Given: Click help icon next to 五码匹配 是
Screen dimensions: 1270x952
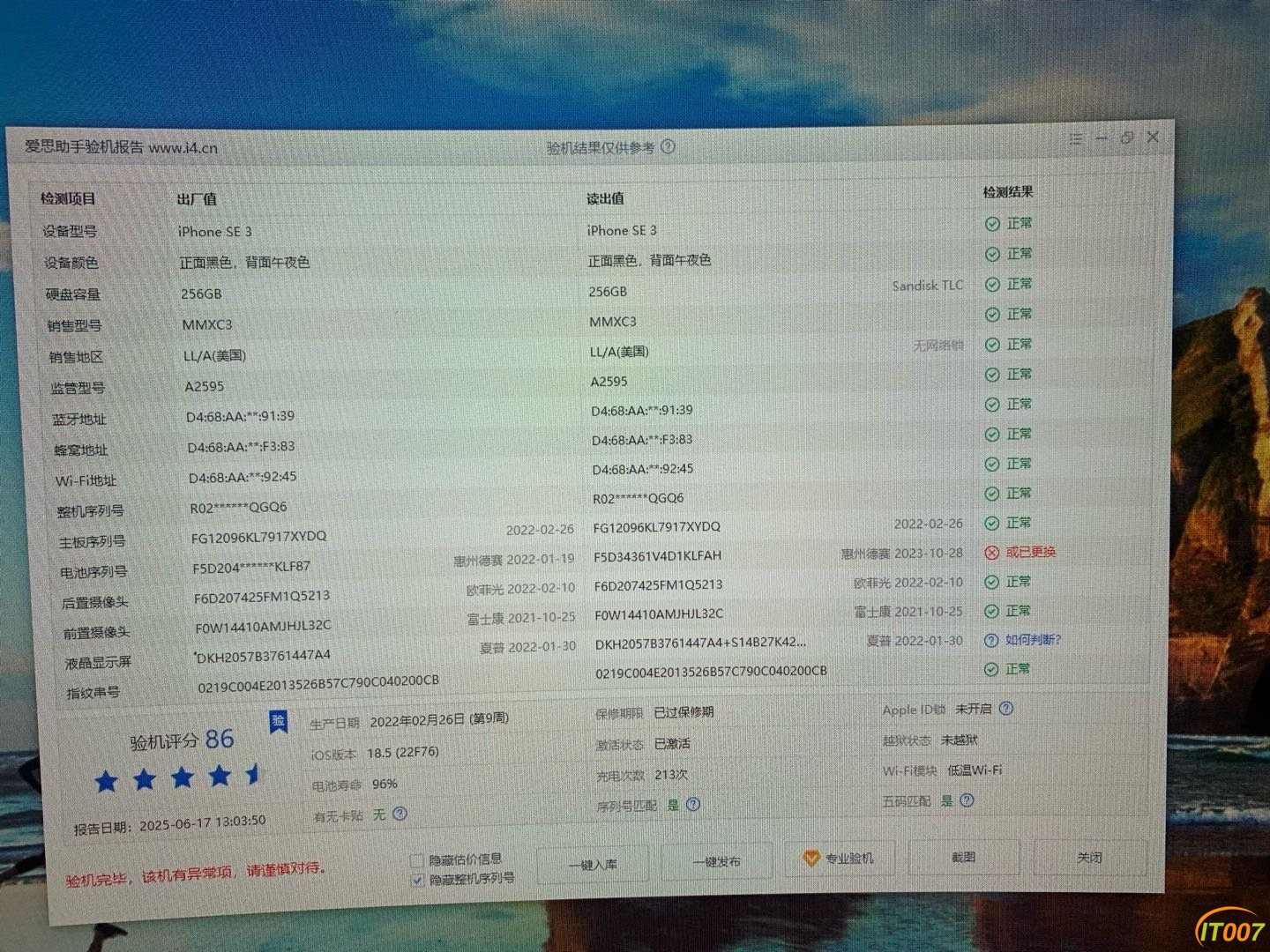Looking at the screenshot, I should coord(967,800).
